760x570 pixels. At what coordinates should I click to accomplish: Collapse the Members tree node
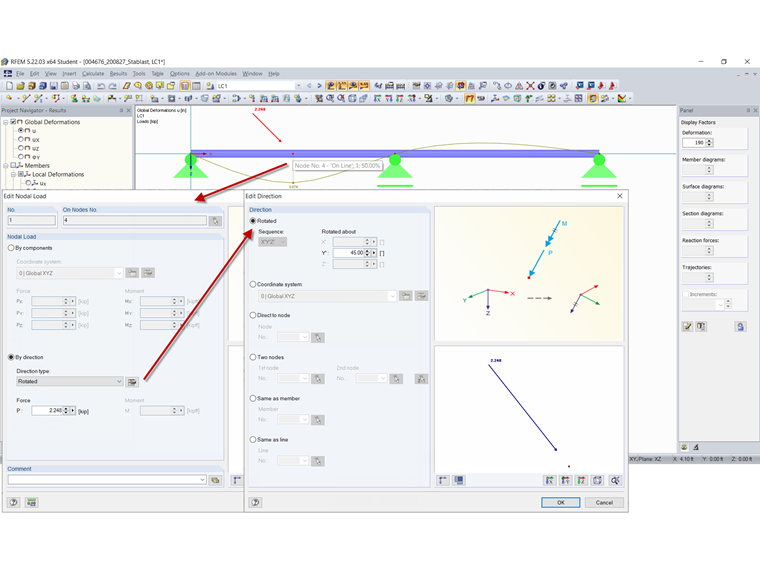[6, 166]
